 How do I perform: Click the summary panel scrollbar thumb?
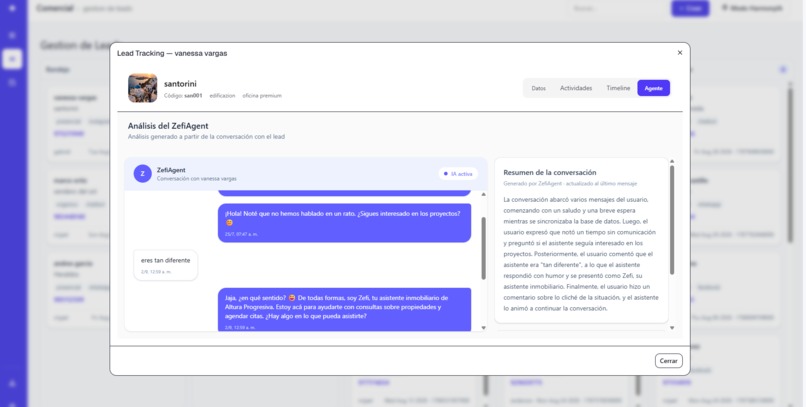coord(672,220)
